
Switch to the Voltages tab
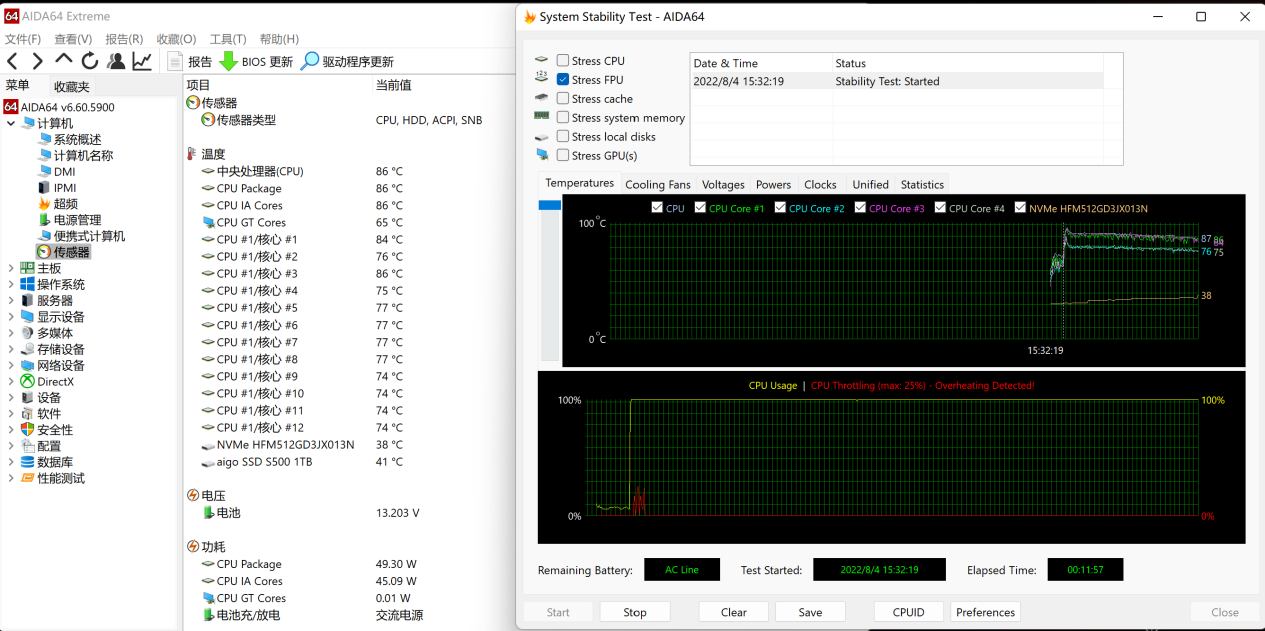click(723, 184)
